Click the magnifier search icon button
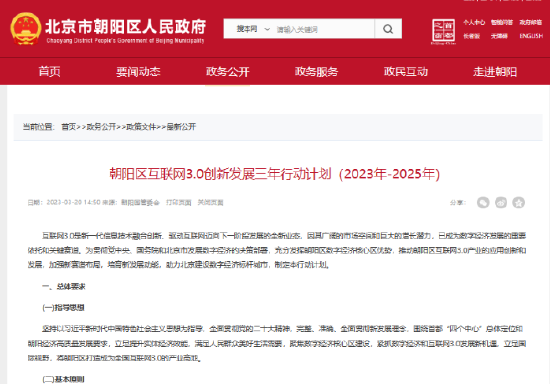This screenshot has width=550, height=389. 388,29
